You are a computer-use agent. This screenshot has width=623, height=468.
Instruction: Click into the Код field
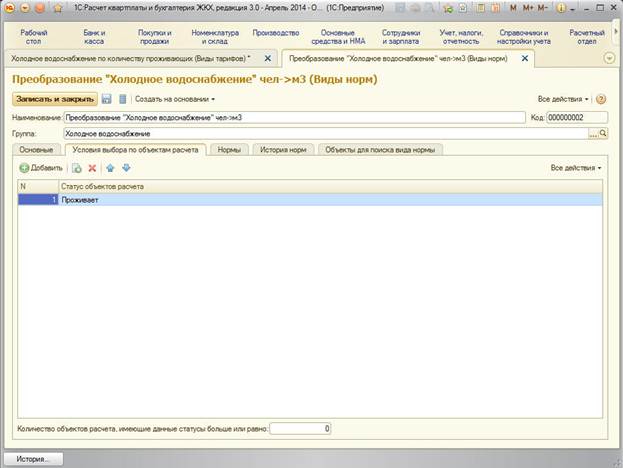(577, 118)
